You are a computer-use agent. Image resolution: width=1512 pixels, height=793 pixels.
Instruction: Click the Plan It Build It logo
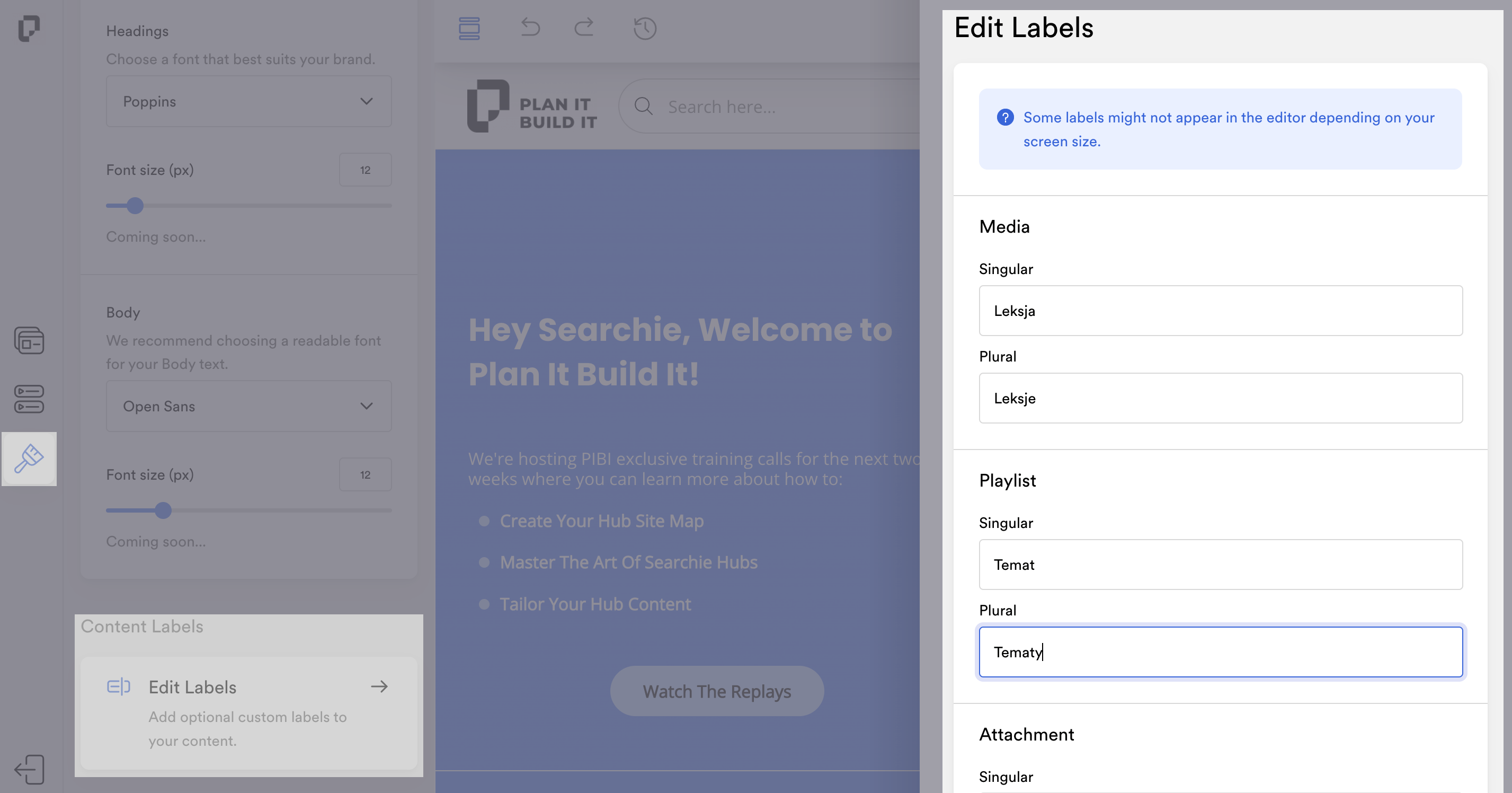point(532,107)
